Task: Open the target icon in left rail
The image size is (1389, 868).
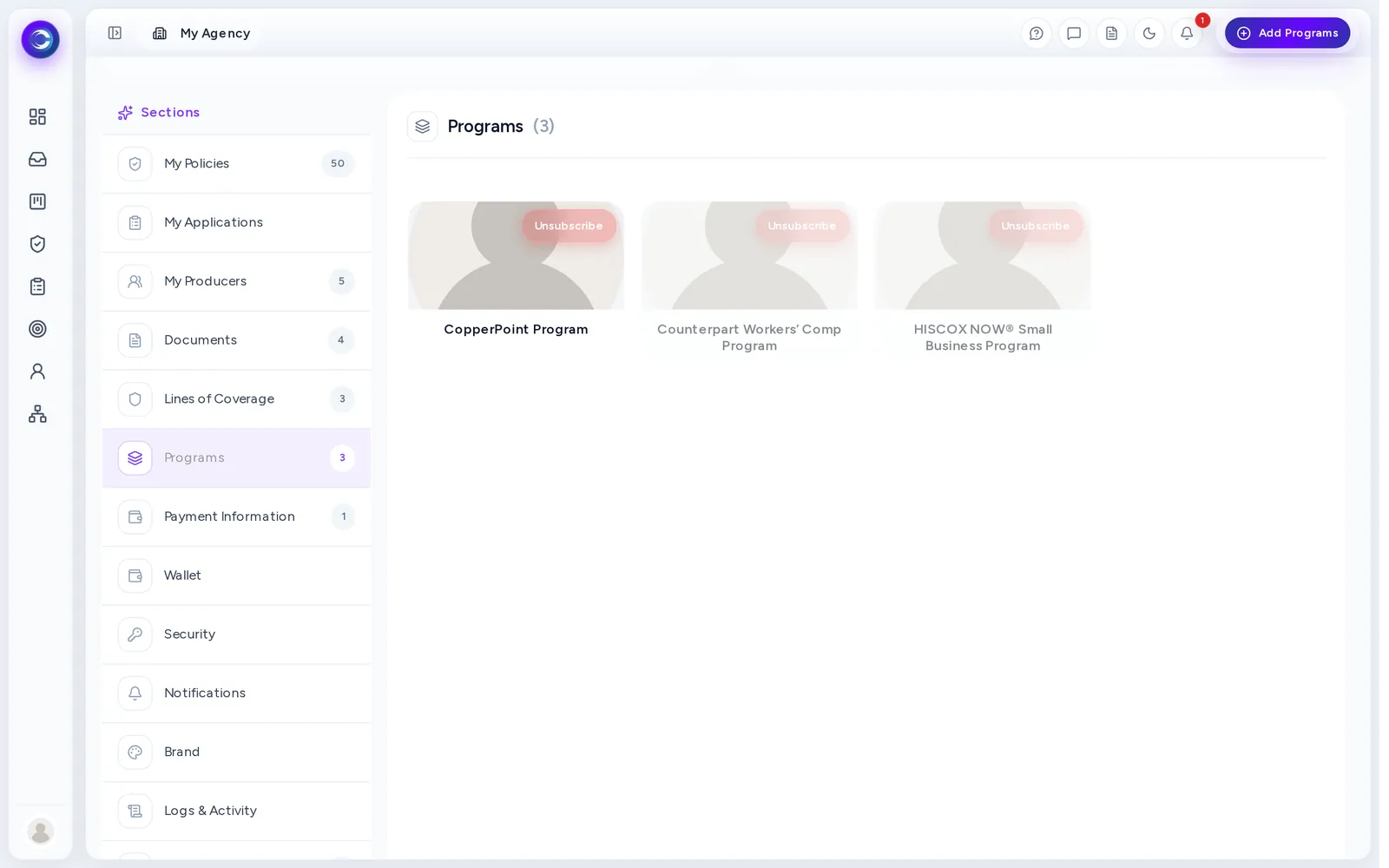Action: pos(37,329)
